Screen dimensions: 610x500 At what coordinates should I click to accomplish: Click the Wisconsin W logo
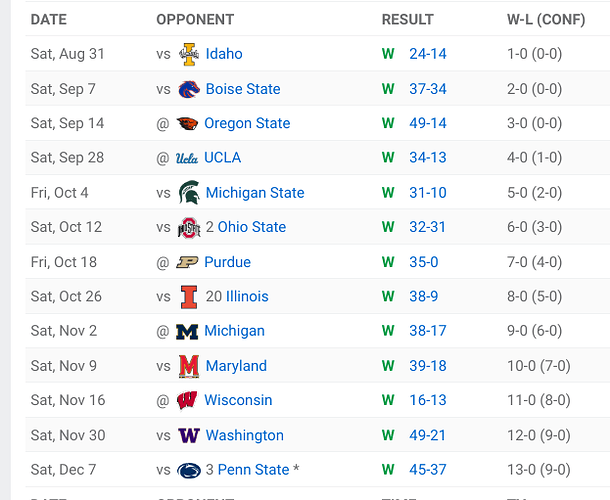(187, 400)
